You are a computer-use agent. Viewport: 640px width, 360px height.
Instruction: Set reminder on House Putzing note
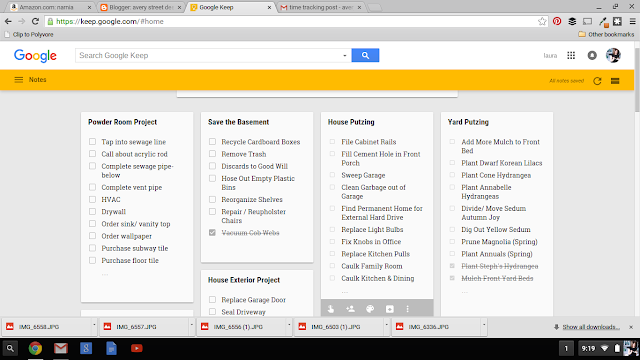331,309
